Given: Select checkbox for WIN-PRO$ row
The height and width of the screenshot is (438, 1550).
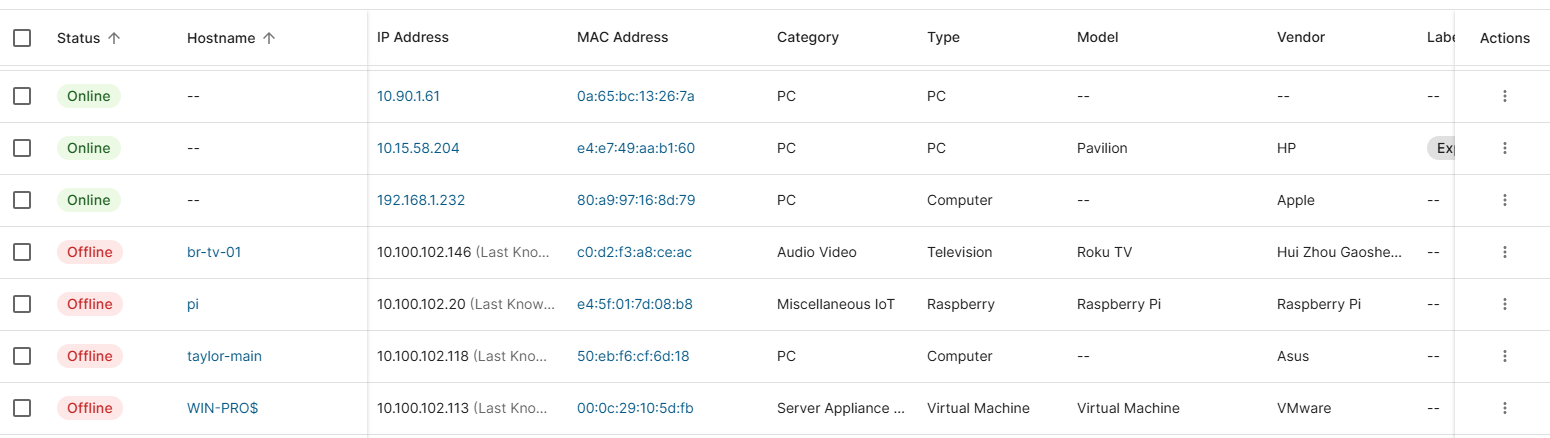Looking at the screenshot, I should pos(22,408).
